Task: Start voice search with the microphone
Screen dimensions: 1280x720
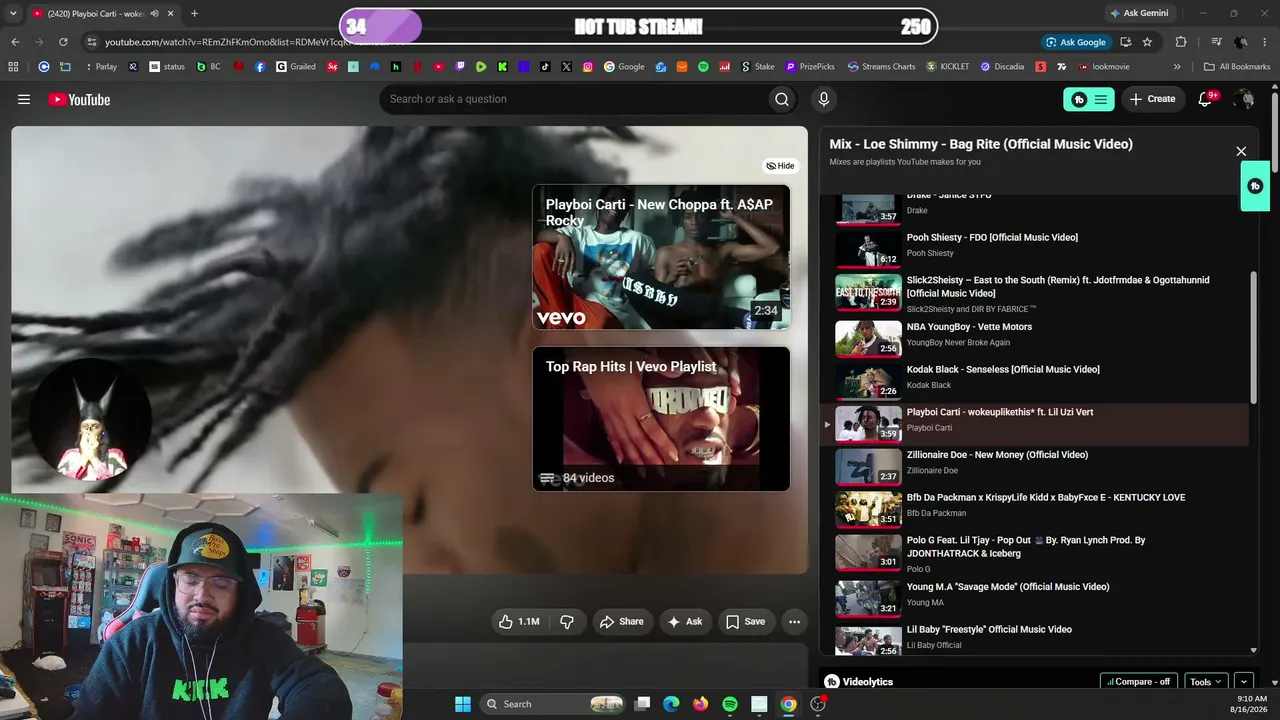Action: (x=824, y=99)
